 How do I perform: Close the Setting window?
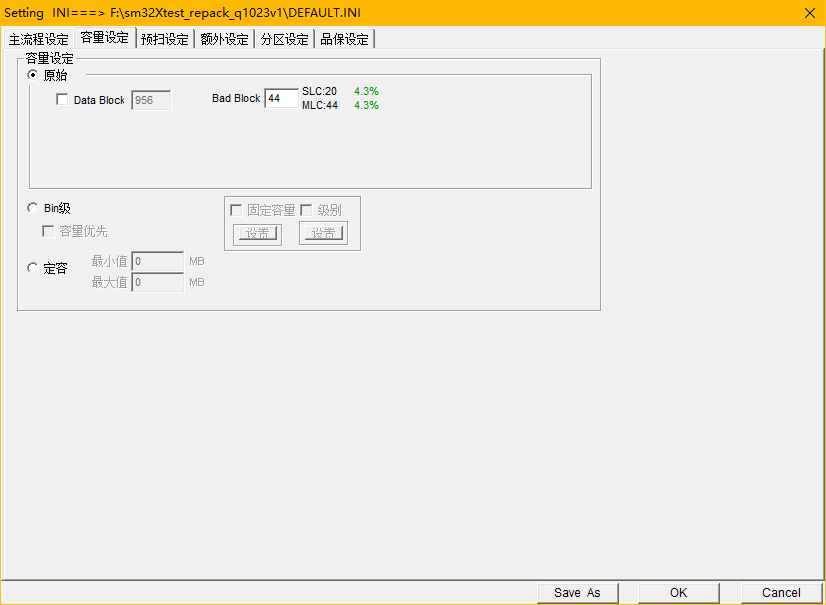pos(810,13)
